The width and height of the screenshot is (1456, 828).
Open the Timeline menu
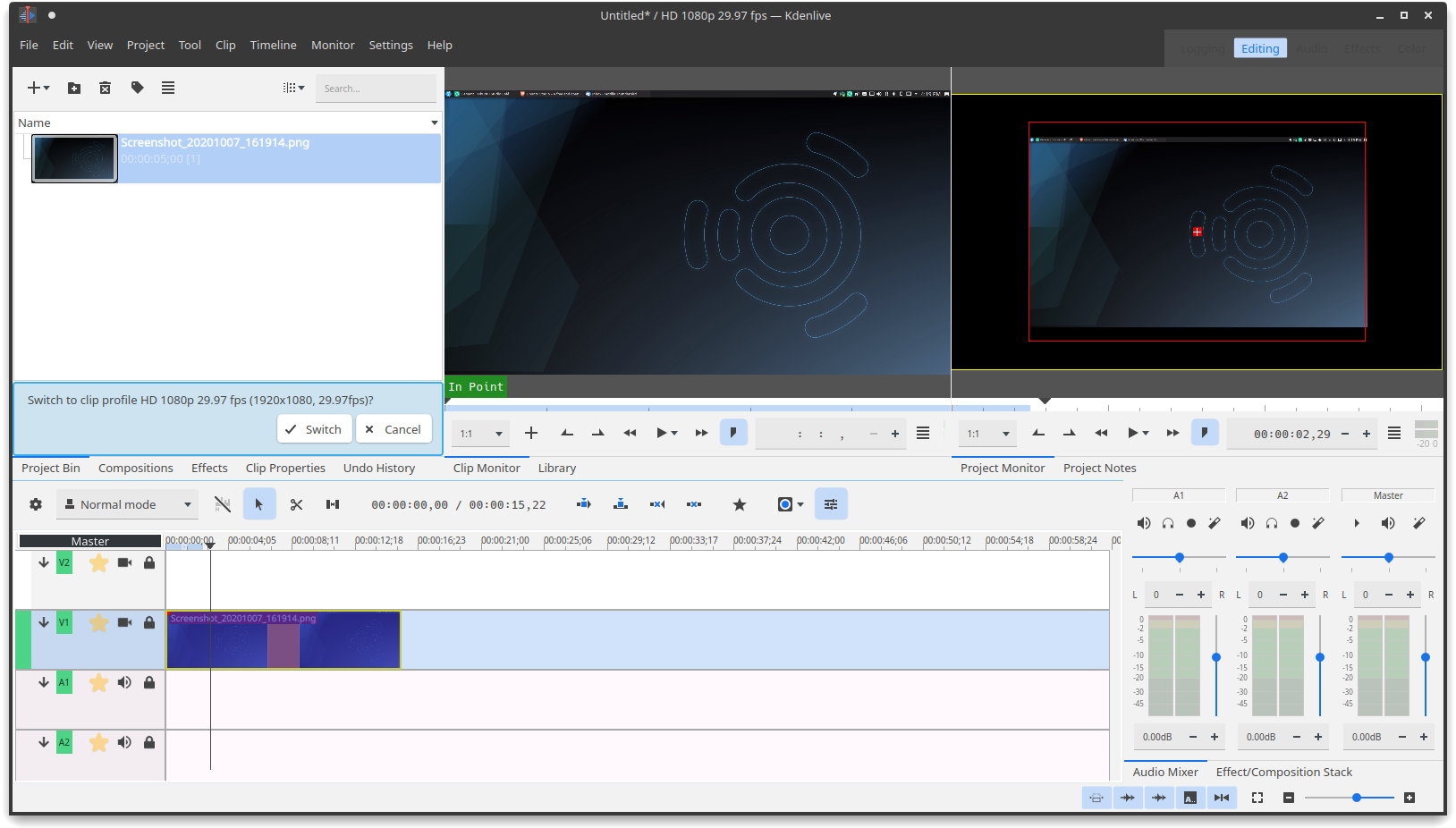[273, 45]
